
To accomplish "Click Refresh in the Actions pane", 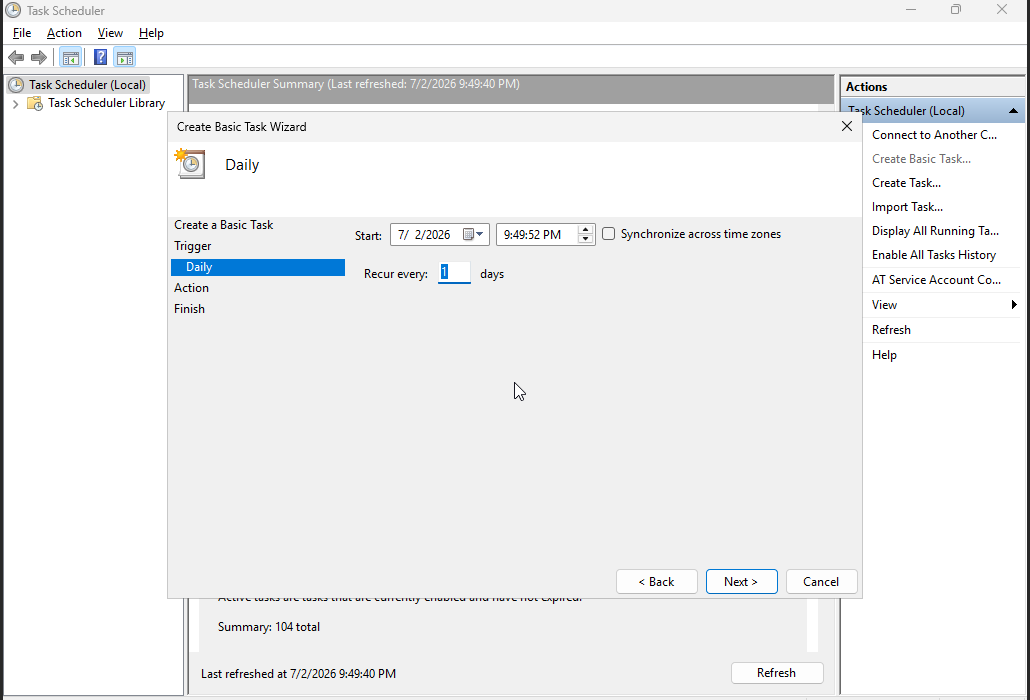I will click(x=891, y=330).
